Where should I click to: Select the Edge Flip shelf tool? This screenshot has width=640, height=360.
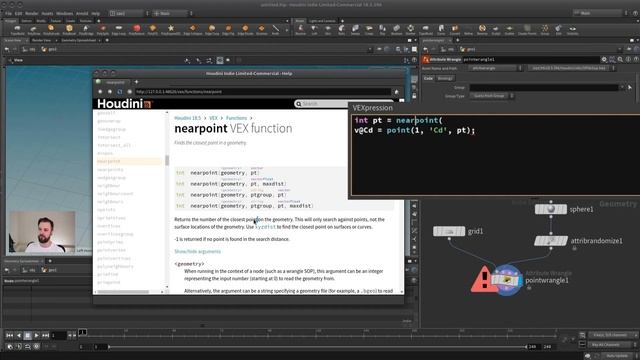(228, 29)
